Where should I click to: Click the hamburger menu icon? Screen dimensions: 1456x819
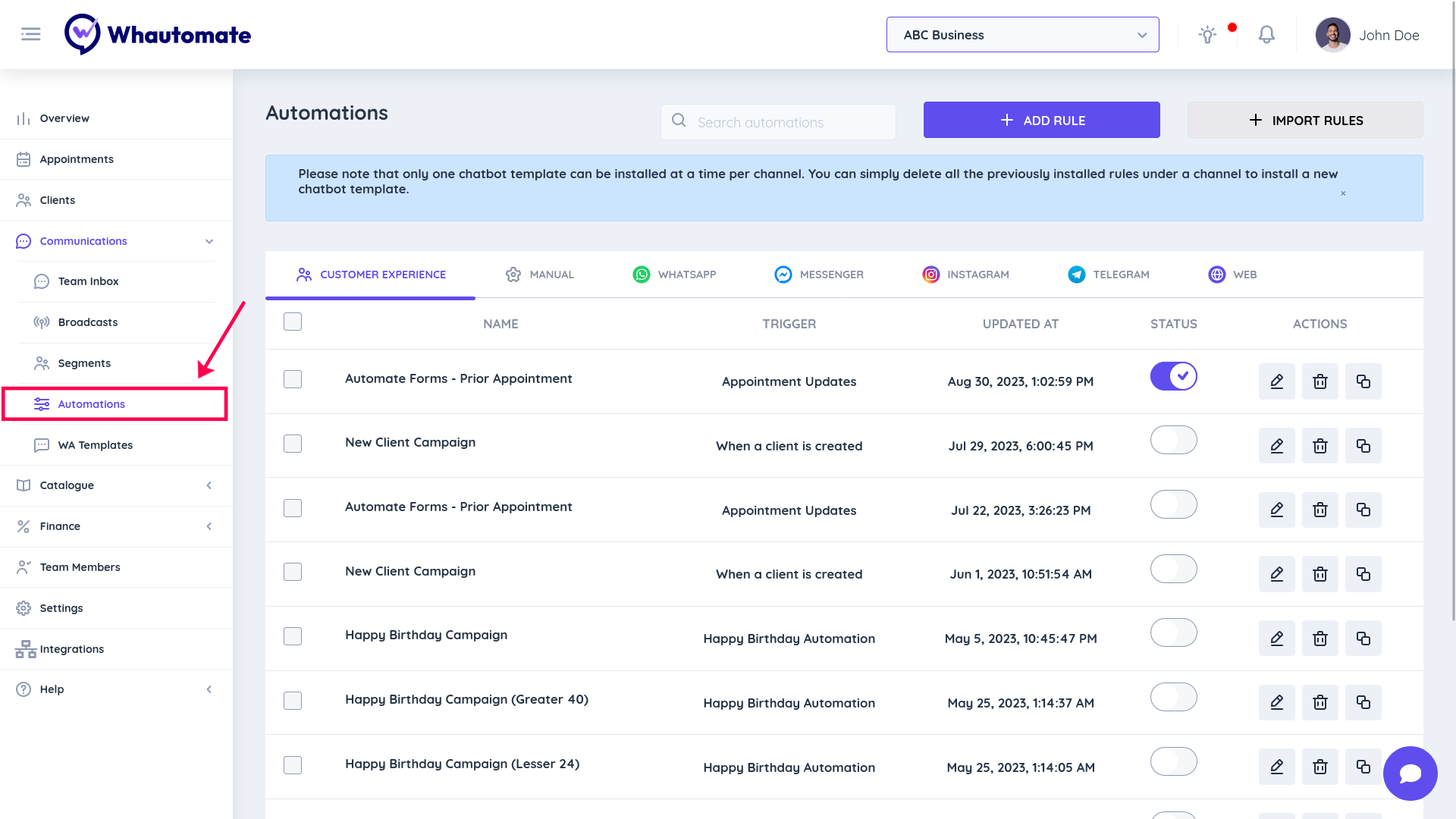coord(30,34)
